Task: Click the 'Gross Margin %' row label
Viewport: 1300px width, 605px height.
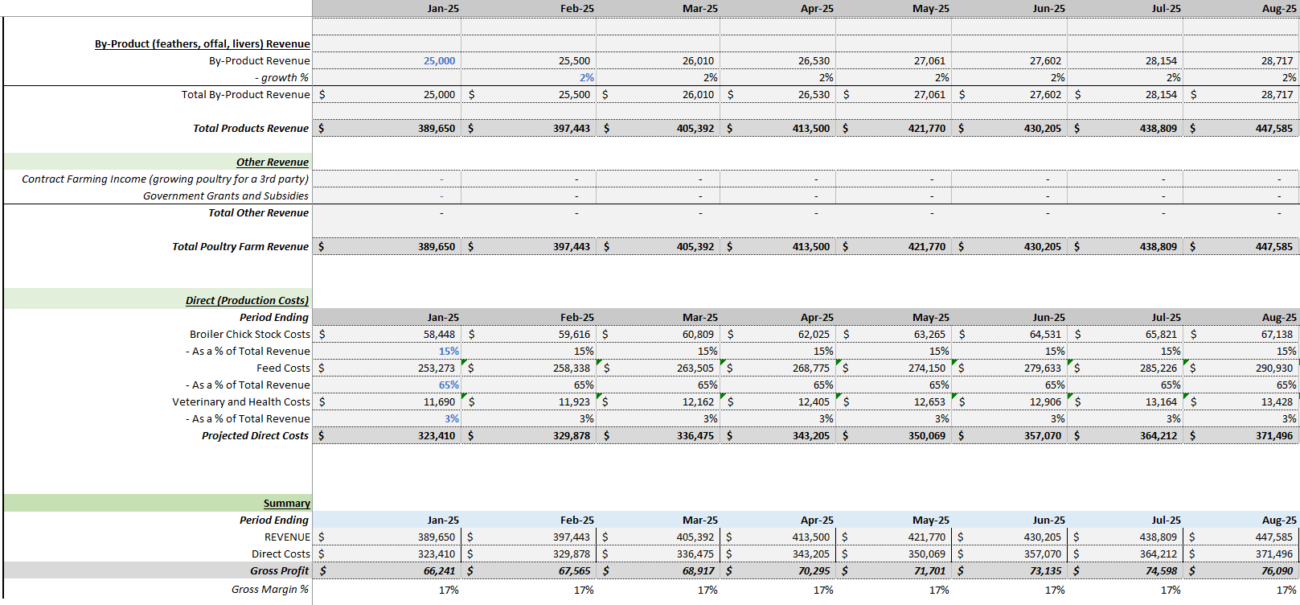Action: tap(270, 590)
